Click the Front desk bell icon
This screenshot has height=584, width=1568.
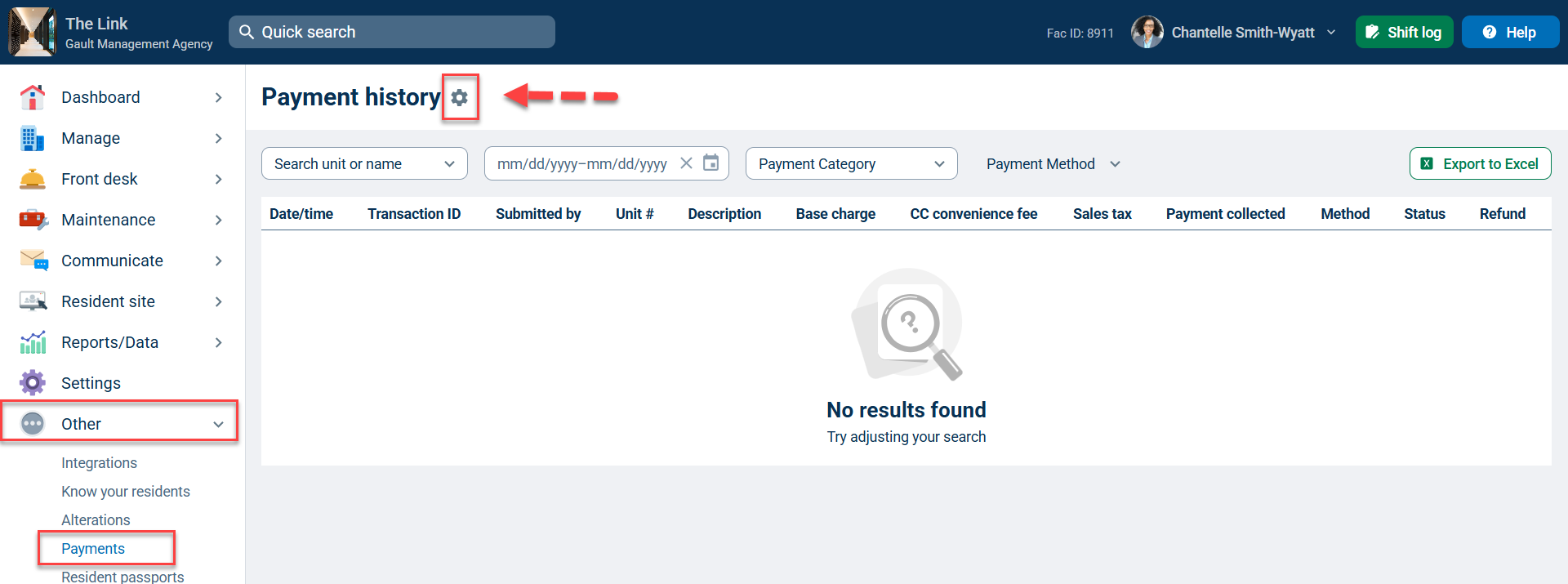33,179
